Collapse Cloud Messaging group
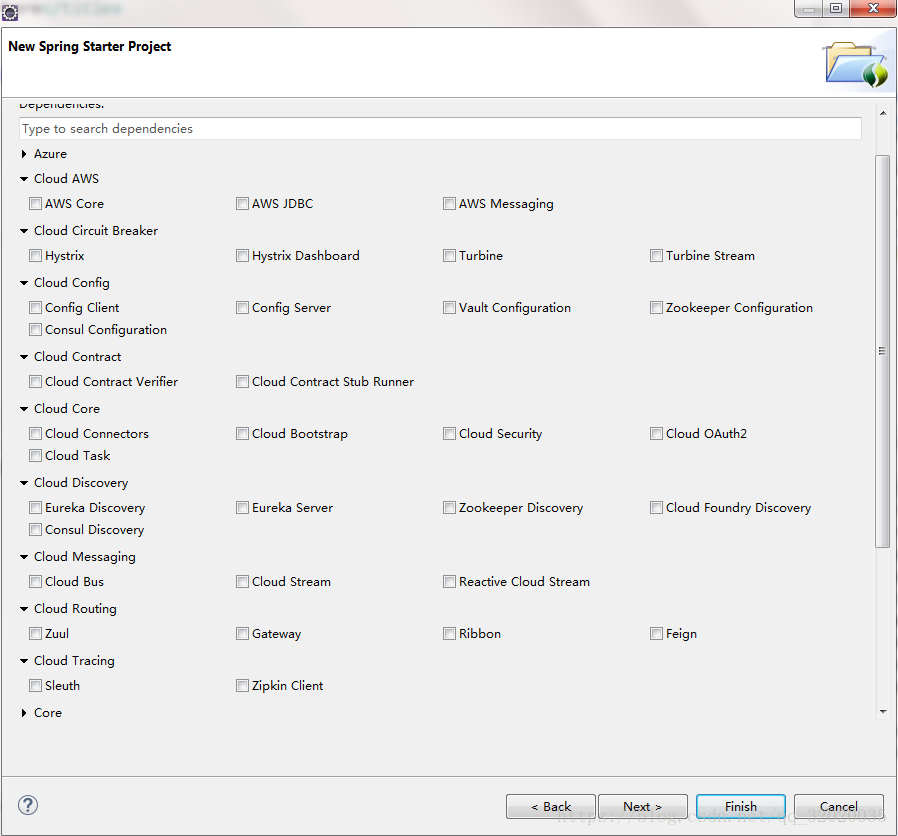Screen dimensions: 898x836 click(24, 557)
